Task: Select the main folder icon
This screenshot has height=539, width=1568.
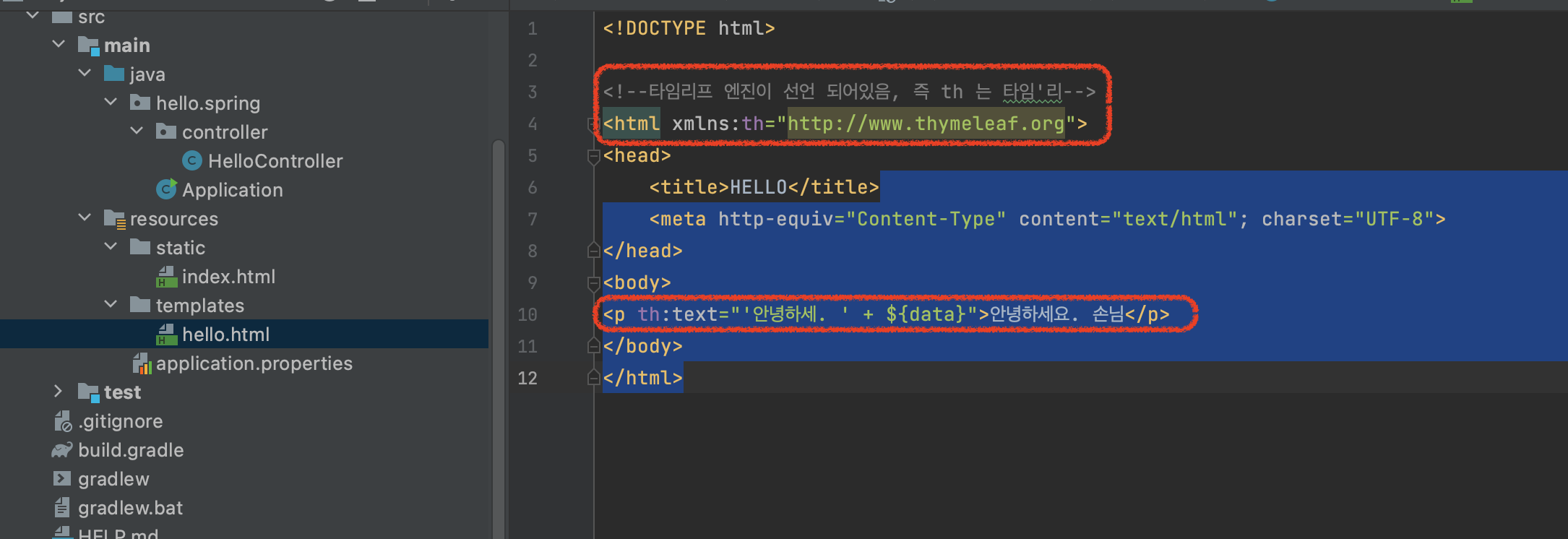Action: coord(88,46)
